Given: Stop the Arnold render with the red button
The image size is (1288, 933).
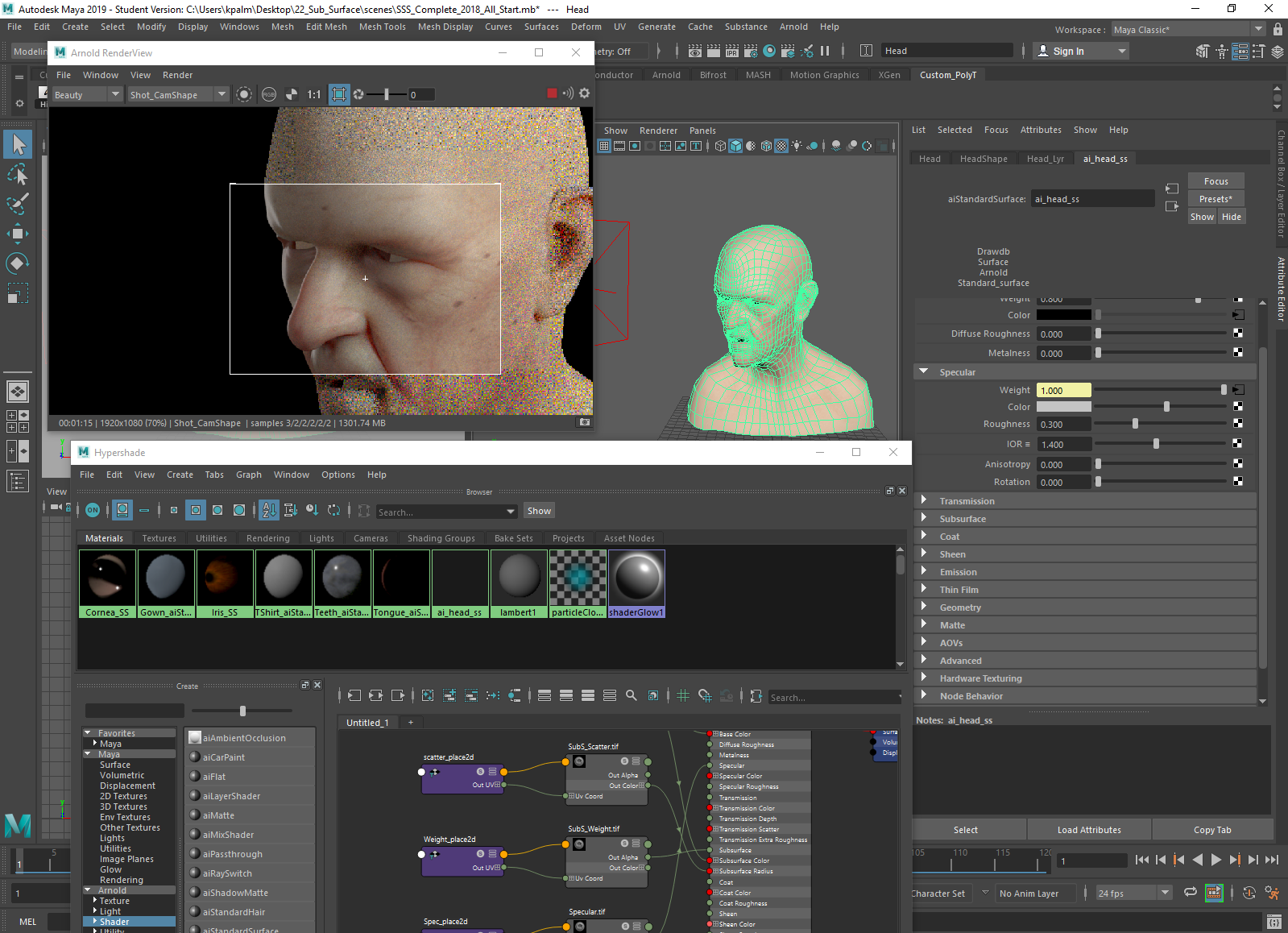Looking at the screenshot, I should click(552, 93).
